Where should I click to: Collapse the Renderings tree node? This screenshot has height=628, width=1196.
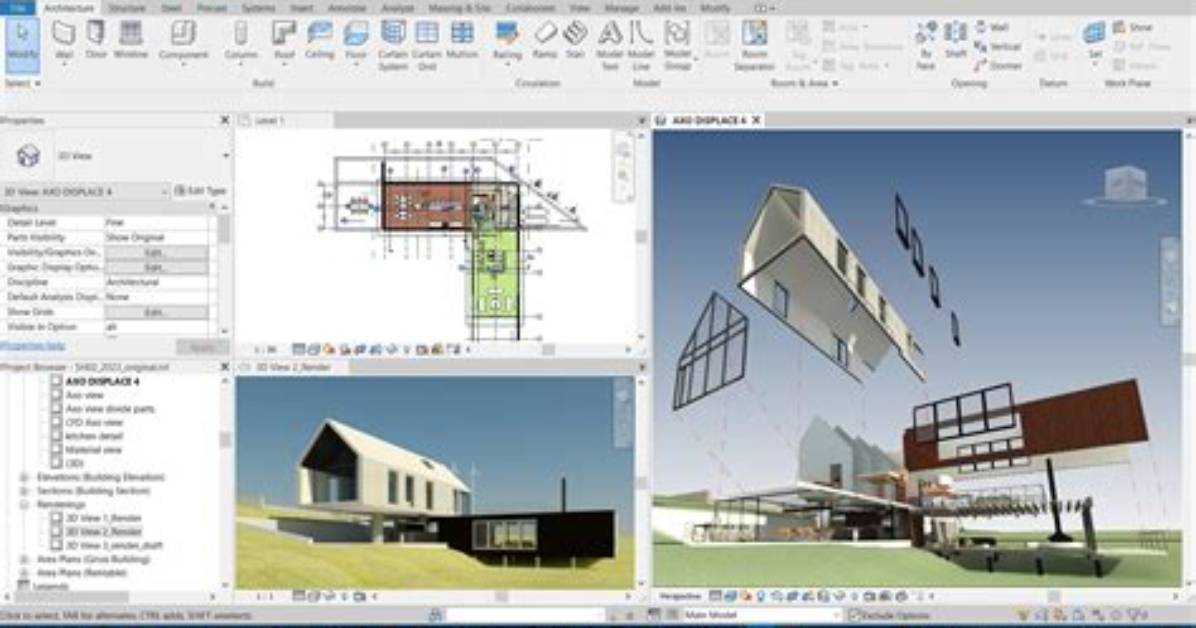pyautogui.click(x=24, y=505)
